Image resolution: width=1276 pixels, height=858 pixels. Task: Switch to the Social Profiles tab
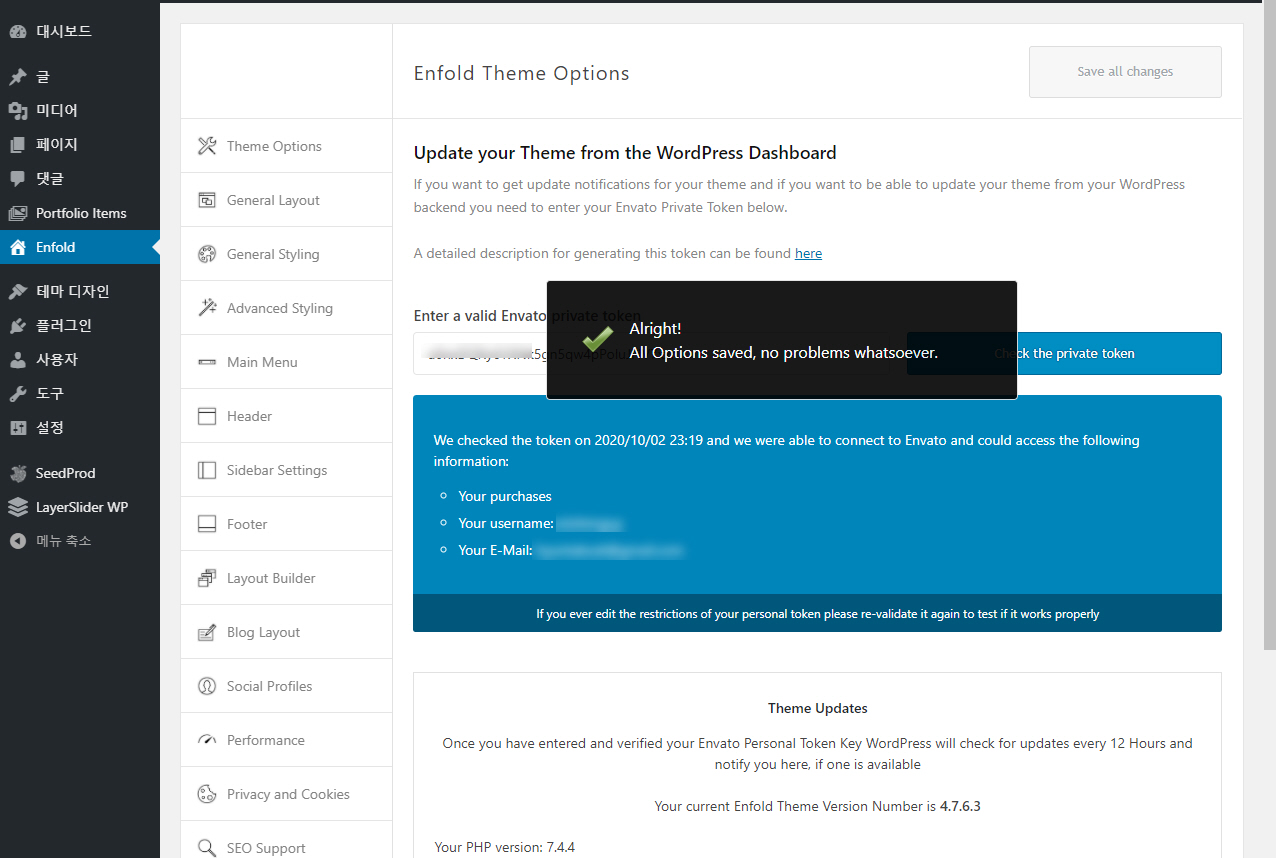coord(286,686)
